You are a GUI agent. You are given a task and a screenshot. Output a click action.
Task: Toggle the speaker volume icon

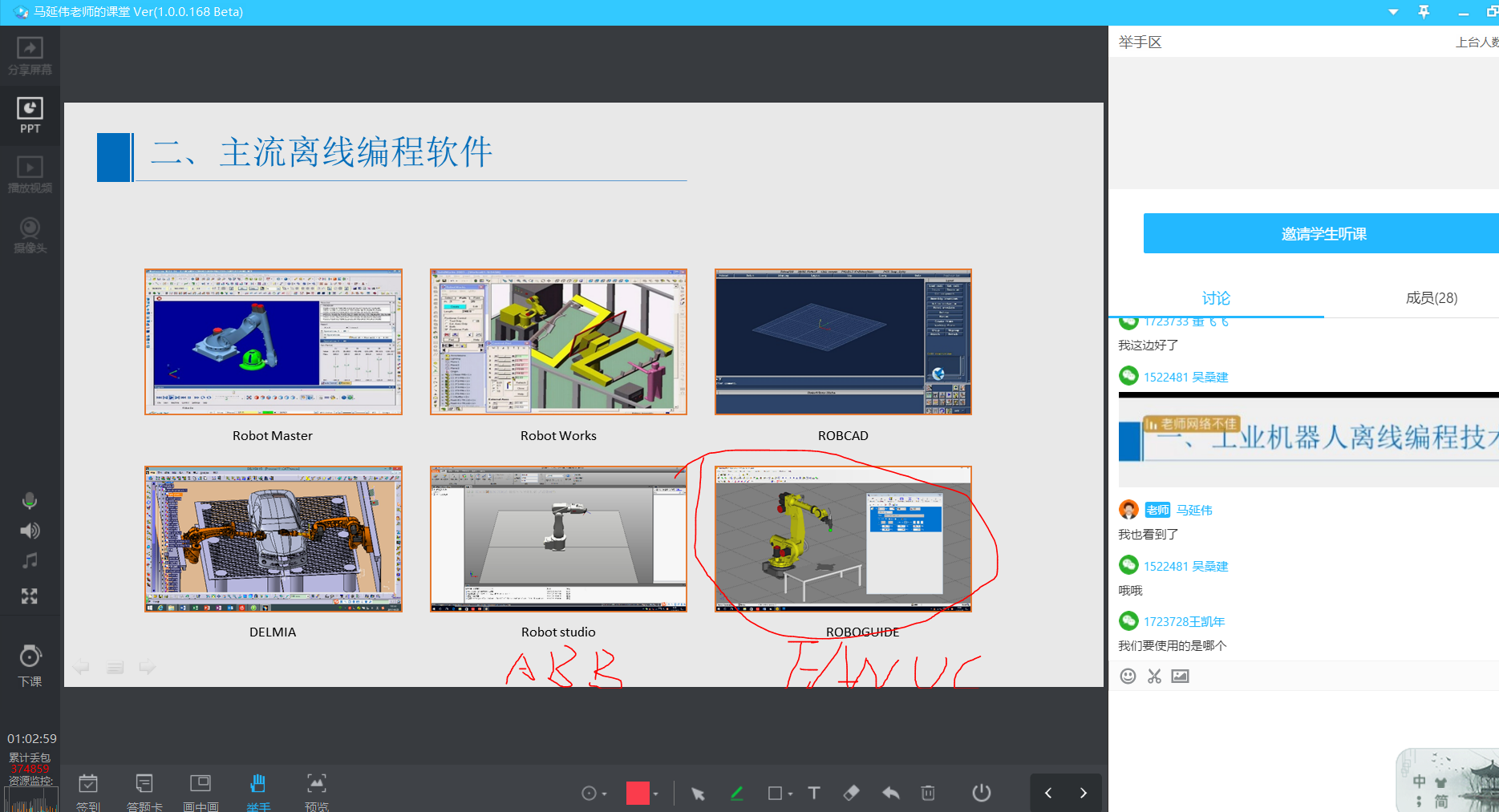(x=30, y=531)
